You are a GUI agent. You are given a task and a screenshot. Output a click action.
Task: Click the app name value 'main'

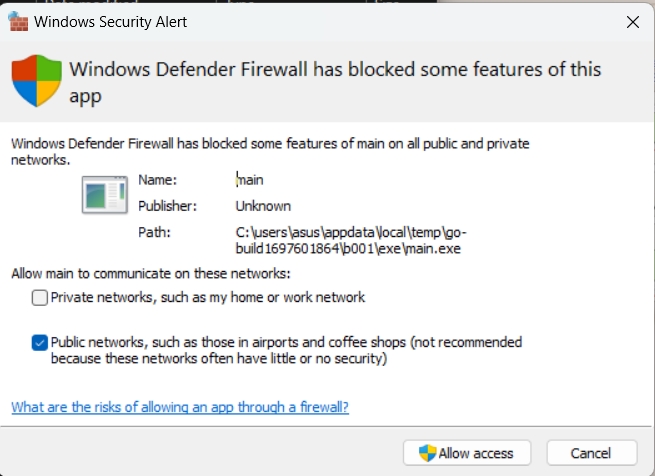[250, 180]
